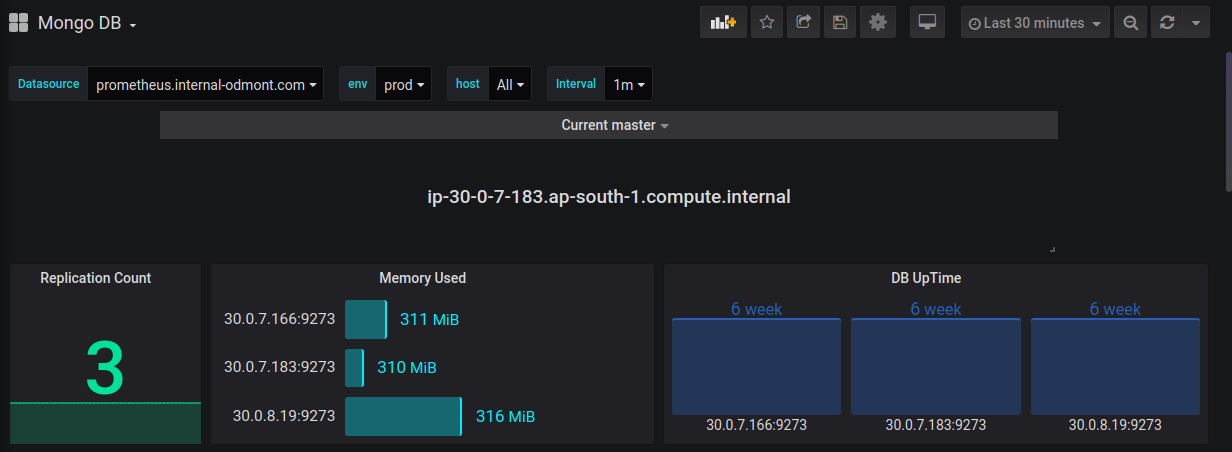Click the Add panel icon
This screenshot has height=452, width=1232.
click(723, 22)
